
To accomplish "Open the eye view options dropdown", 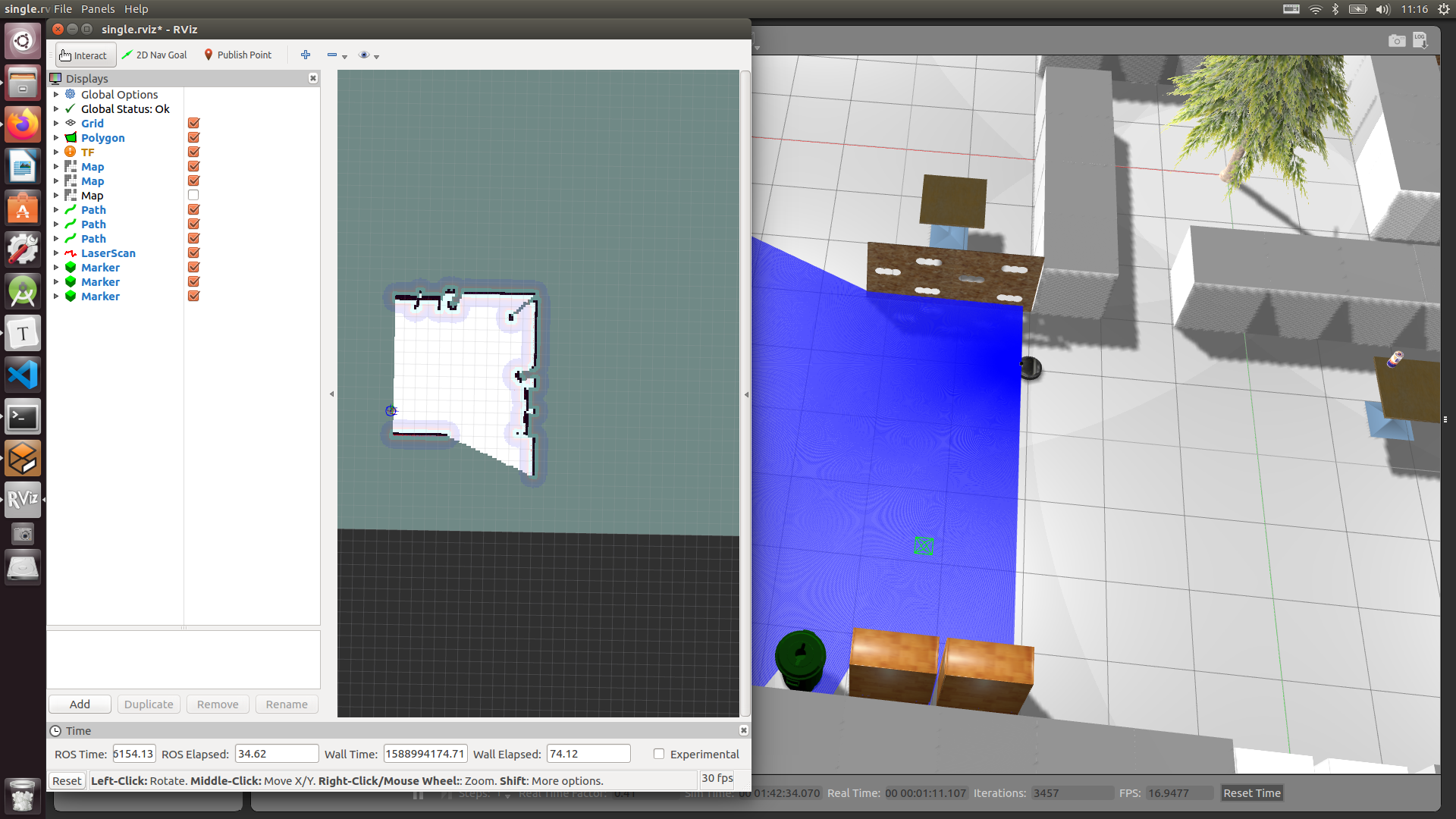I will pyautogui.click(x=369, y=55).
